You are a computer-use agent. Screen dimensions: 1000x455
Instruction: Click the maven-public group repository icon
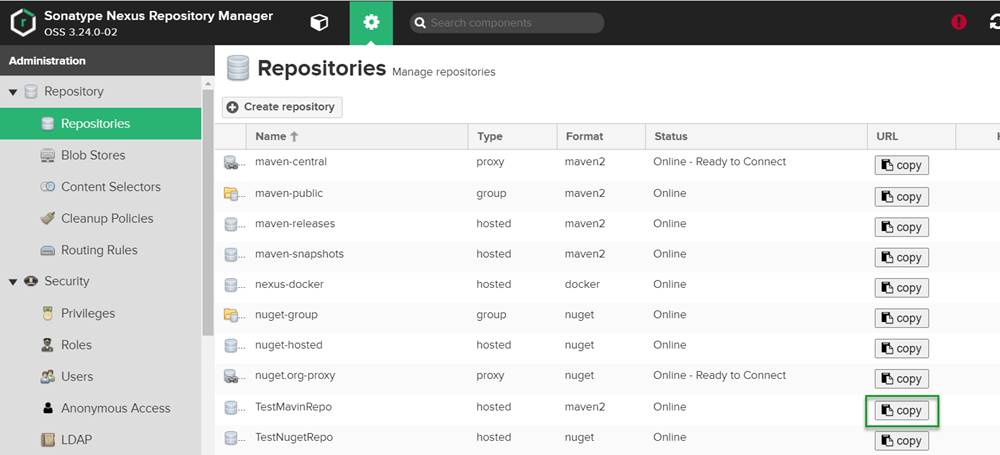coord(232,193)
